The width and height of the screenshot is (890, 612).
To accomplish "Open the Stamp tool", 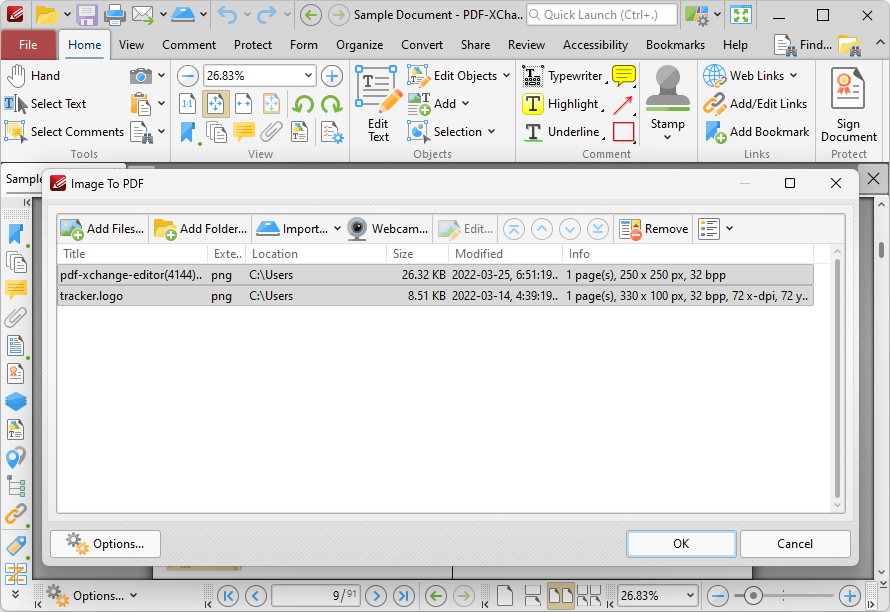I will 668,103.
